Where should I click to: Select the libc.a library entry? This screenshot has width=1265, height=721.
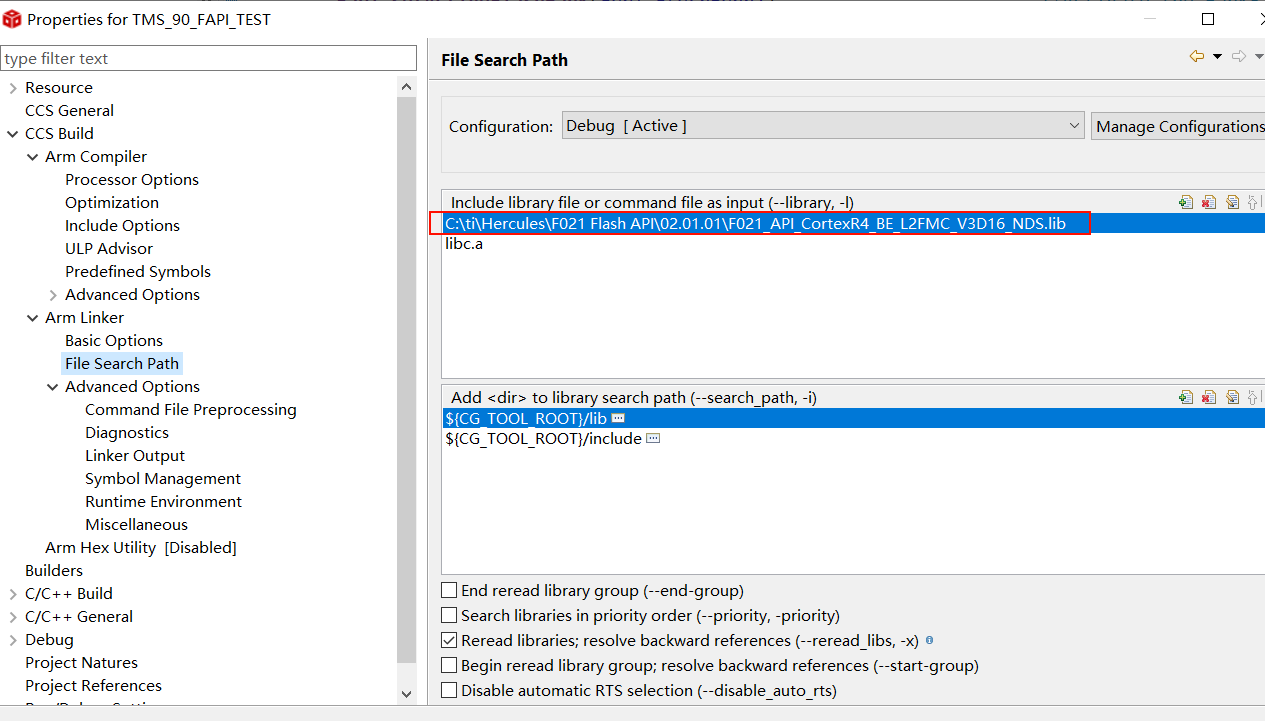pyautogui.click(x=464, y=244)
